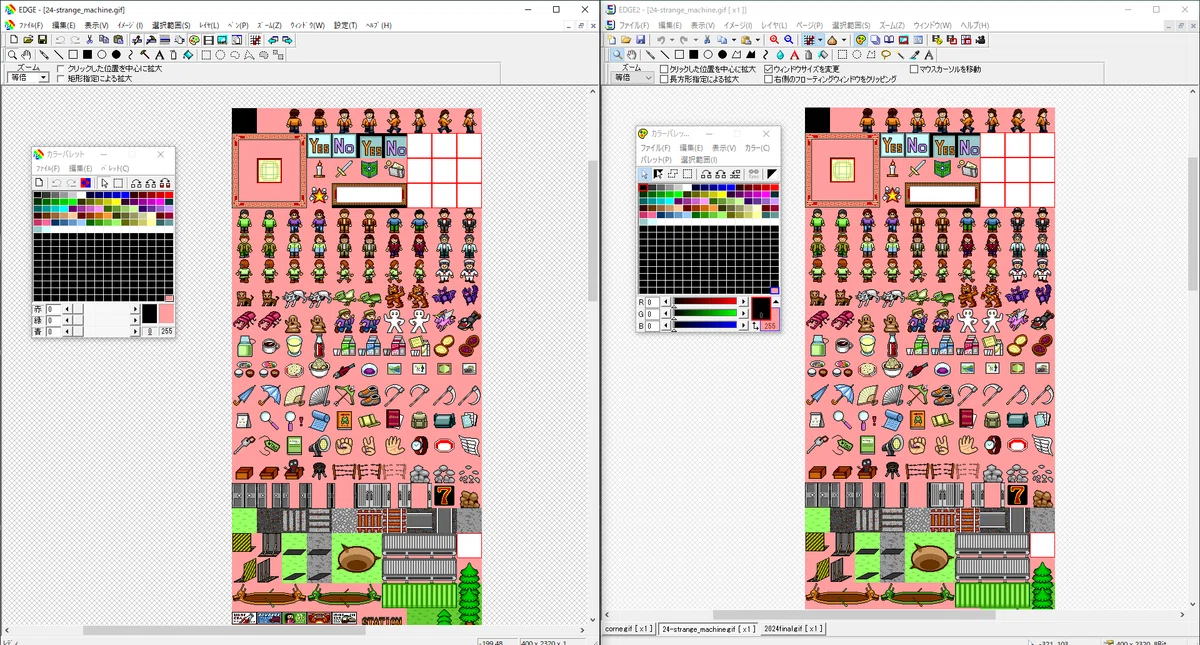Click the gradient triangle icon in EDGE2 palette
The width and height of the screenshot is (1200, 645).
pos(772,174)
